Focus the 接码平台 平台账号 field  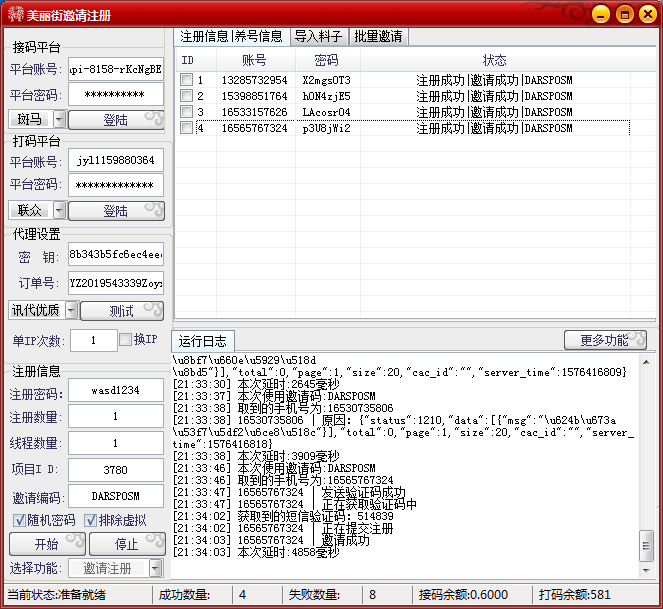pos(116,69)
